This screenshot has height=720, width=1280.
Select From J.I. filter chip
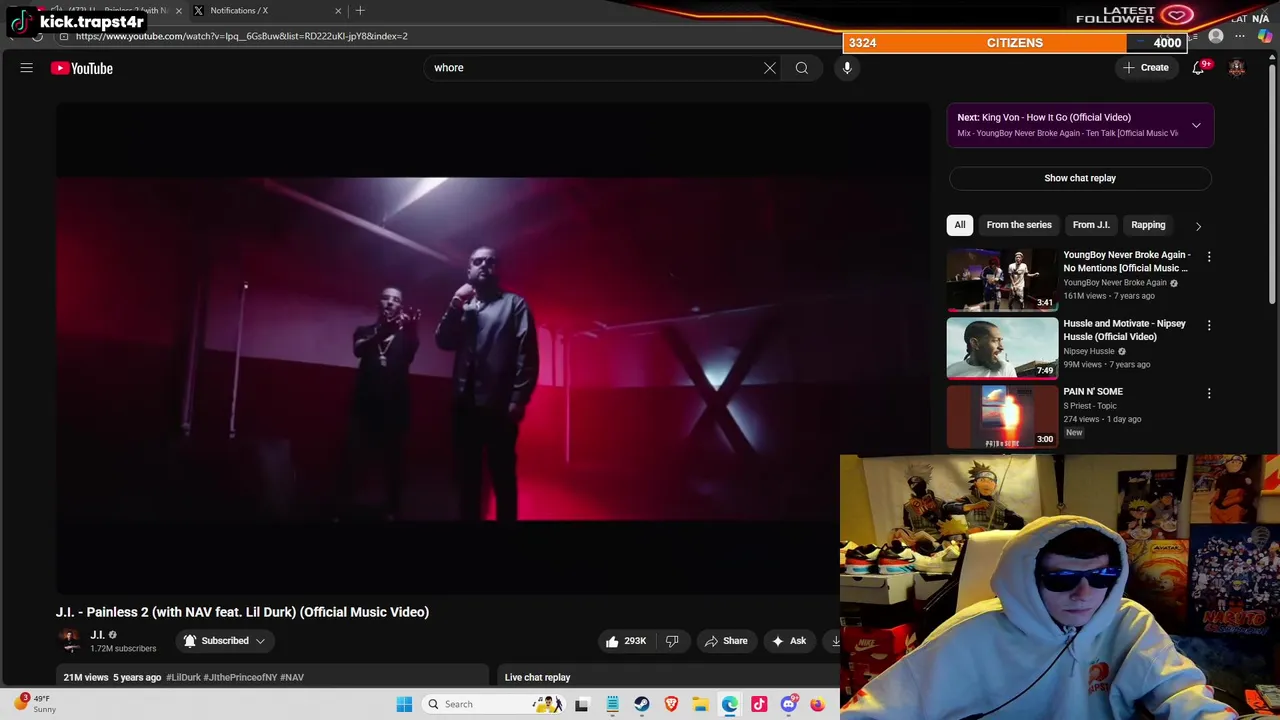[x=1091, y=225]
